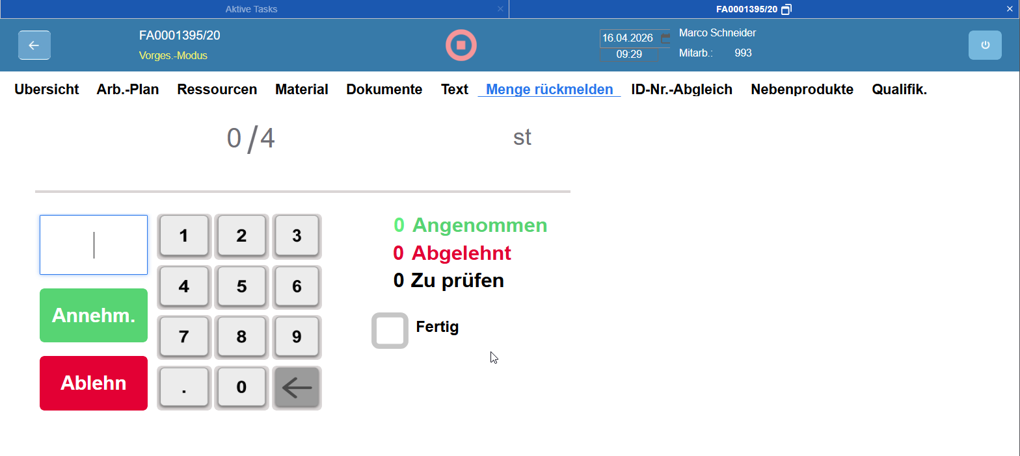Toggle the Fertig checkbox
The image size is (1020, 456).
point(390,330)
